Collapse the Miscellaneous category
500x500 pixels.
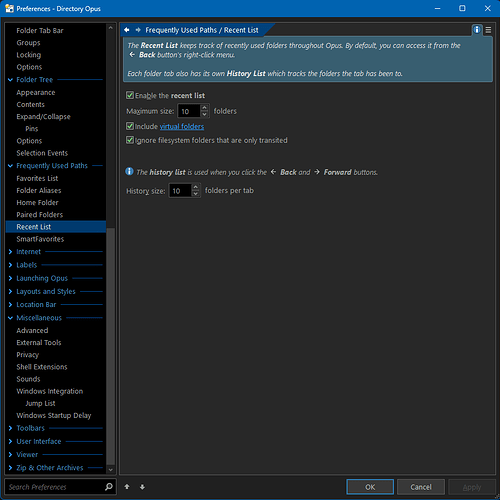click(10, 318)
